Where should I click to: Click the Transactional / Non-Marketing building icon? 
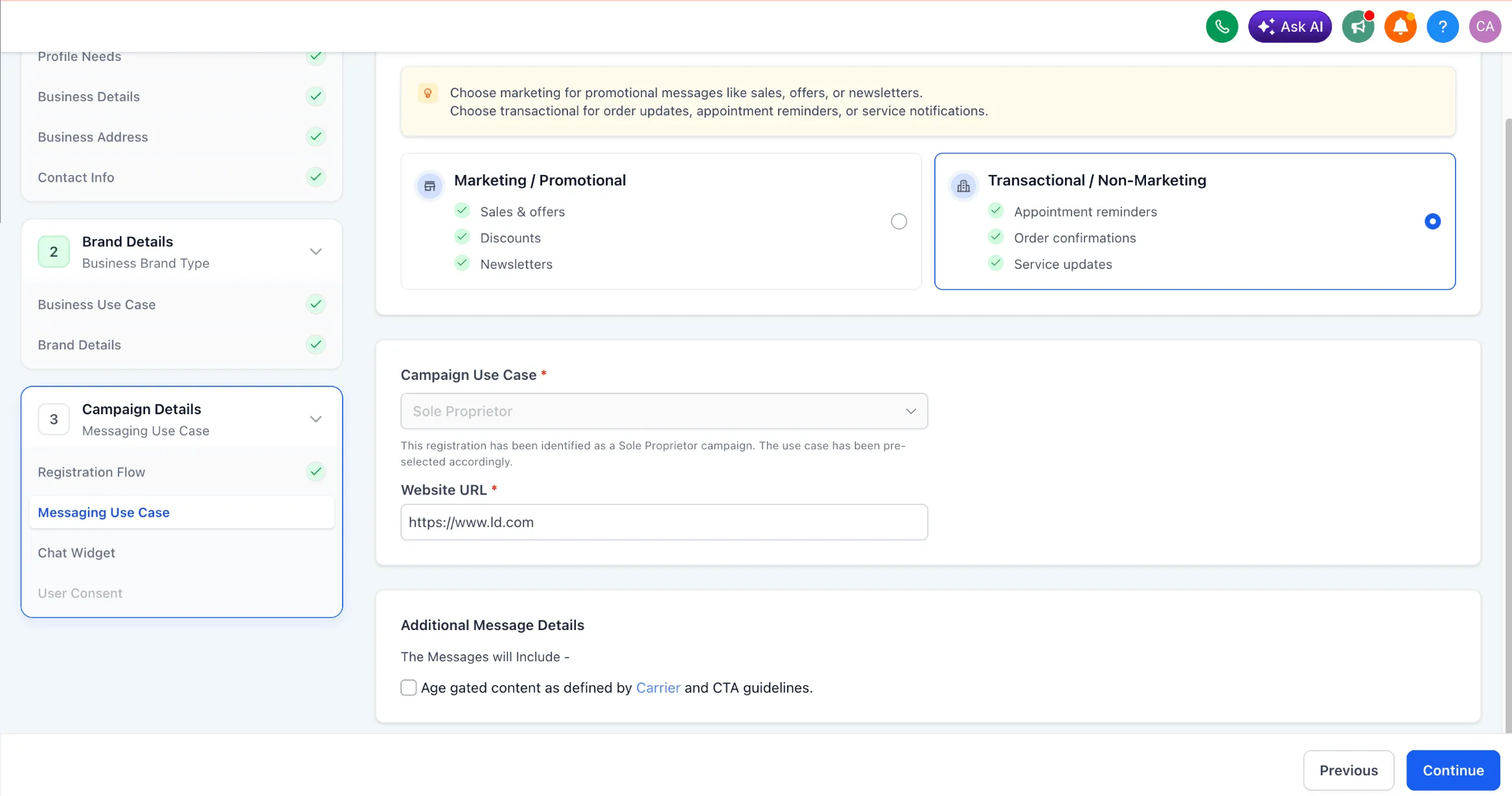coord(964,187)
